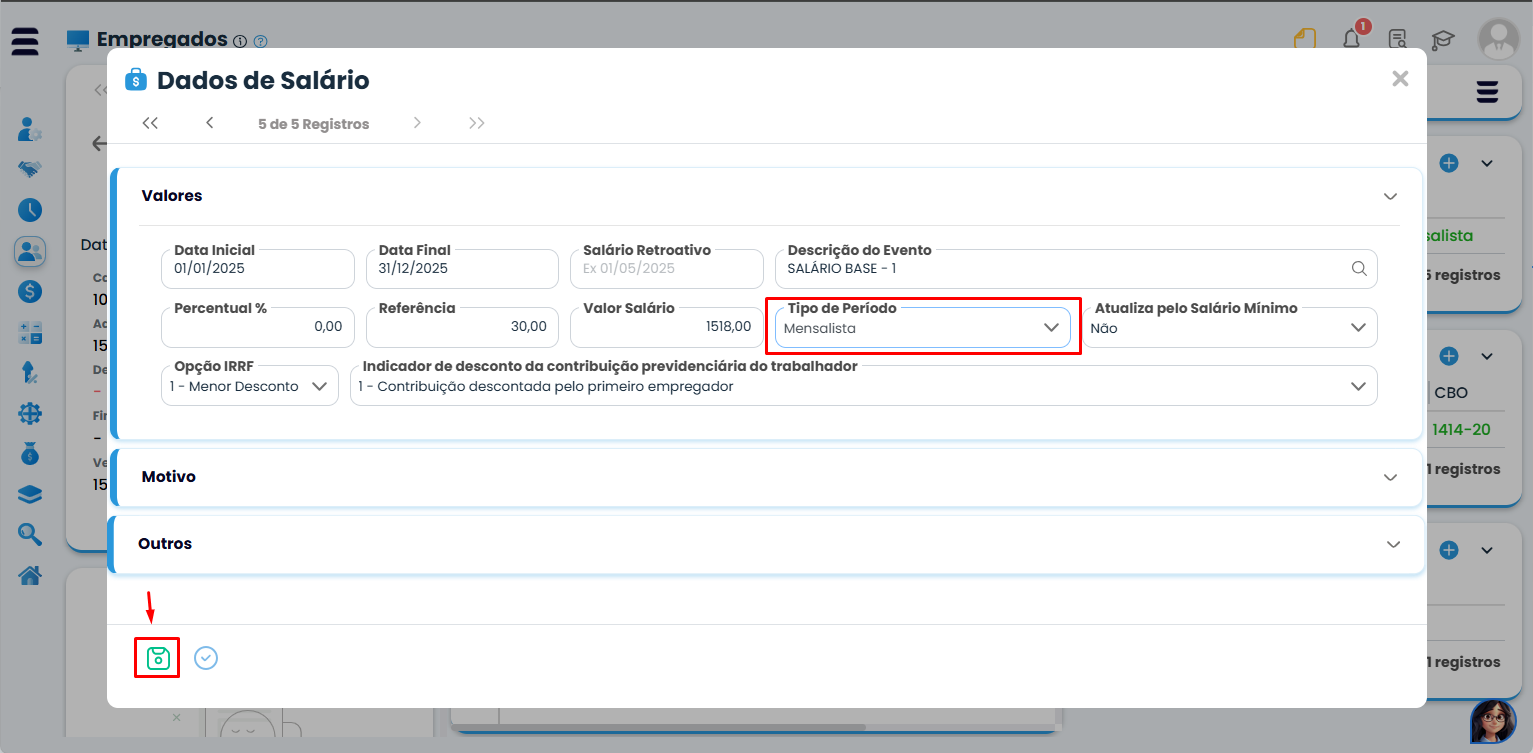Open the graduation cap training icon
1533x753 pixels.
click(1443, 40)
